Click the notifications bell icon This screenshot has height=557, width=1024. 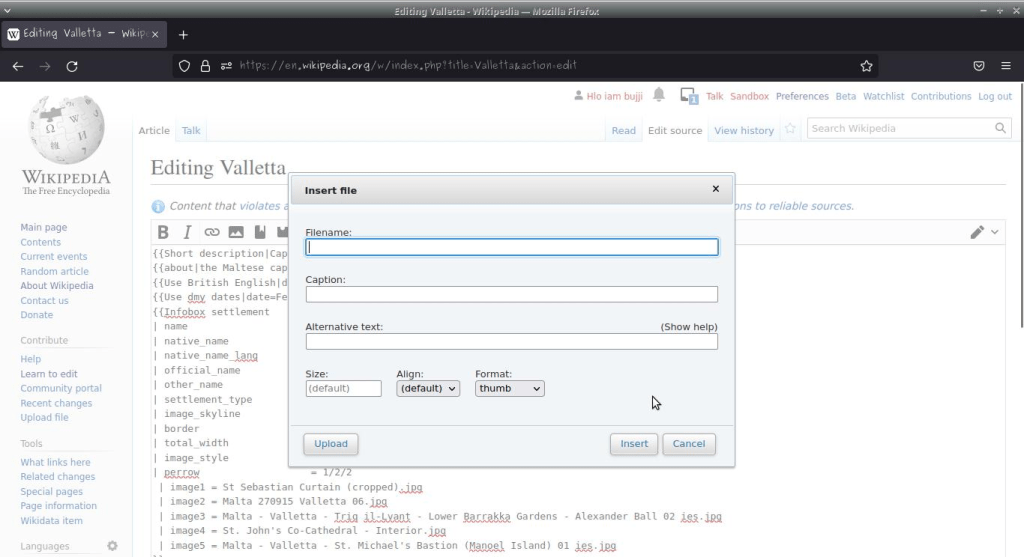pos(659,95)
